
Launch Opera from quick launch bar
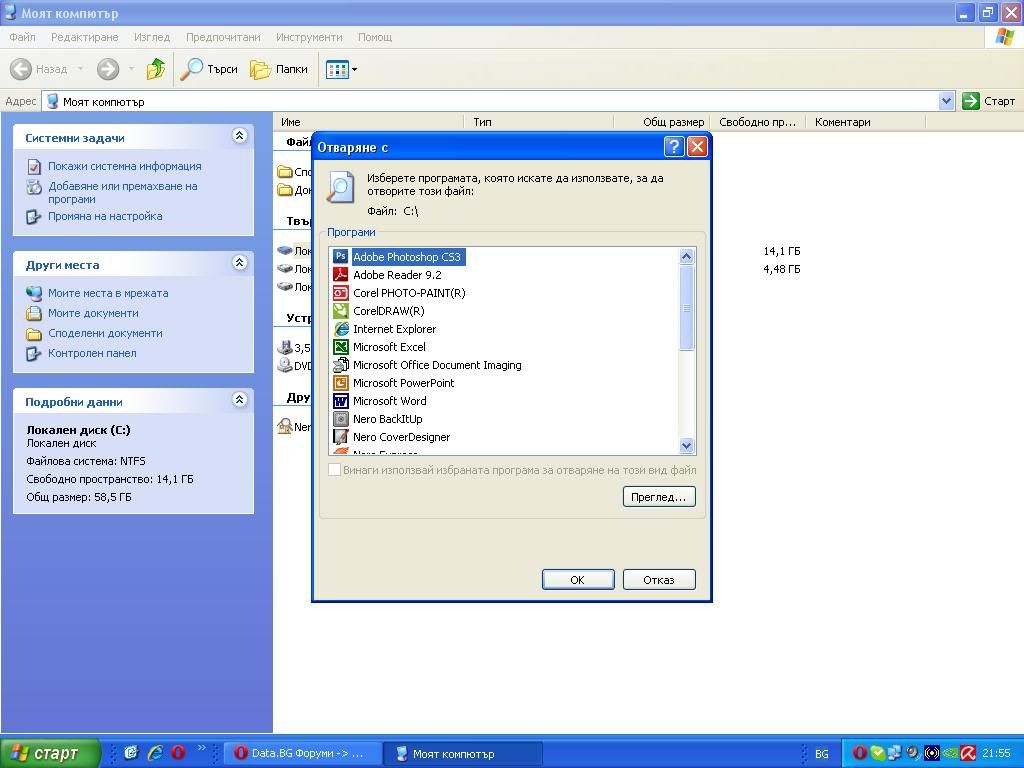pyautogui.click(x=178, y=753)
